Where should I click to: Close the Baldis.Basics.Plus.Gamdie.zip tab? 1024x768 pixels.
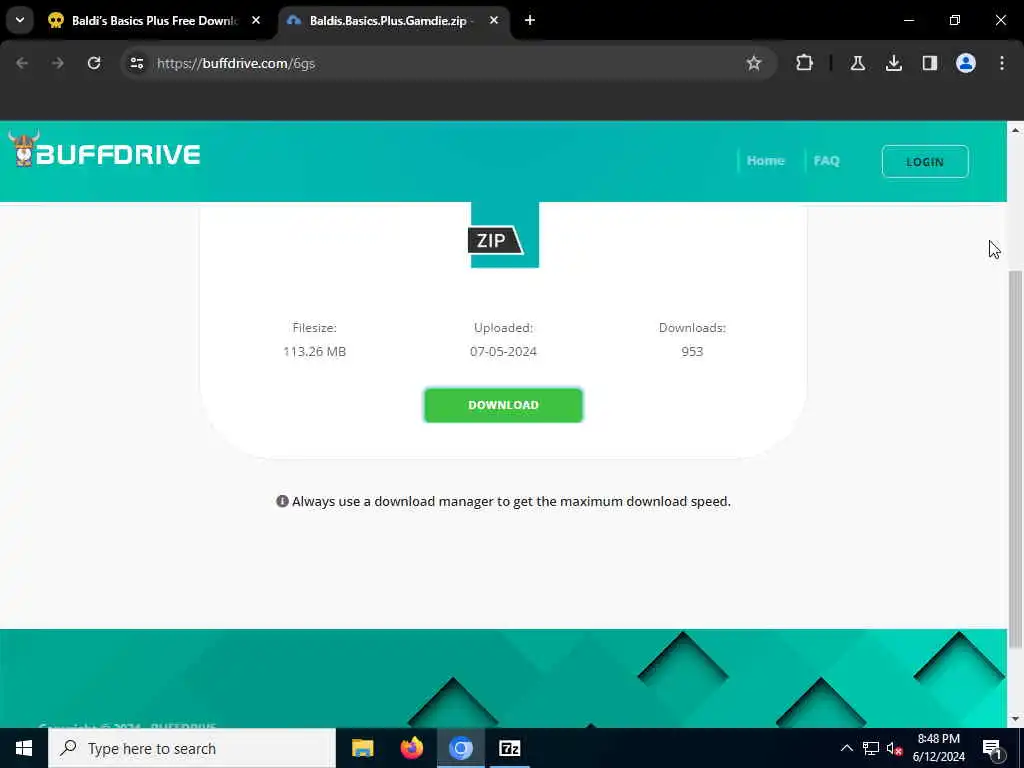point(494,21)
